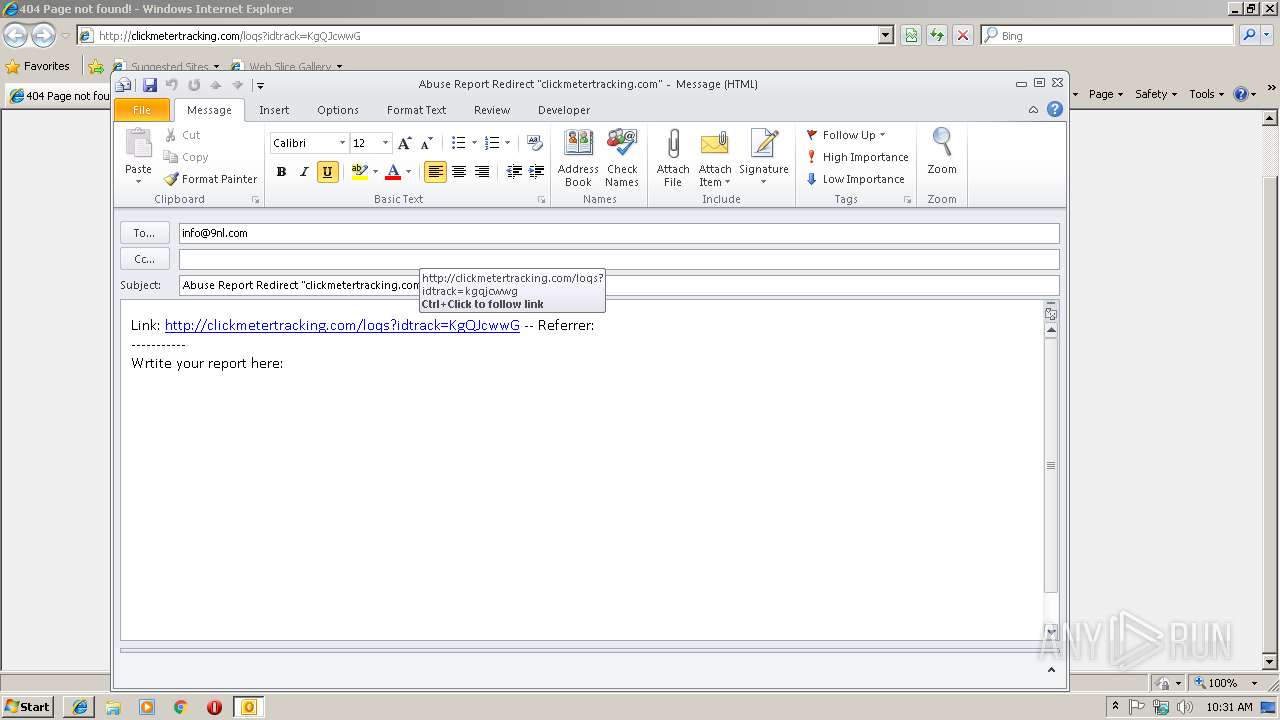Follow the clickmetertracking.com link in body
This screenshot has height=720, width=1280.
pos(342,325)
